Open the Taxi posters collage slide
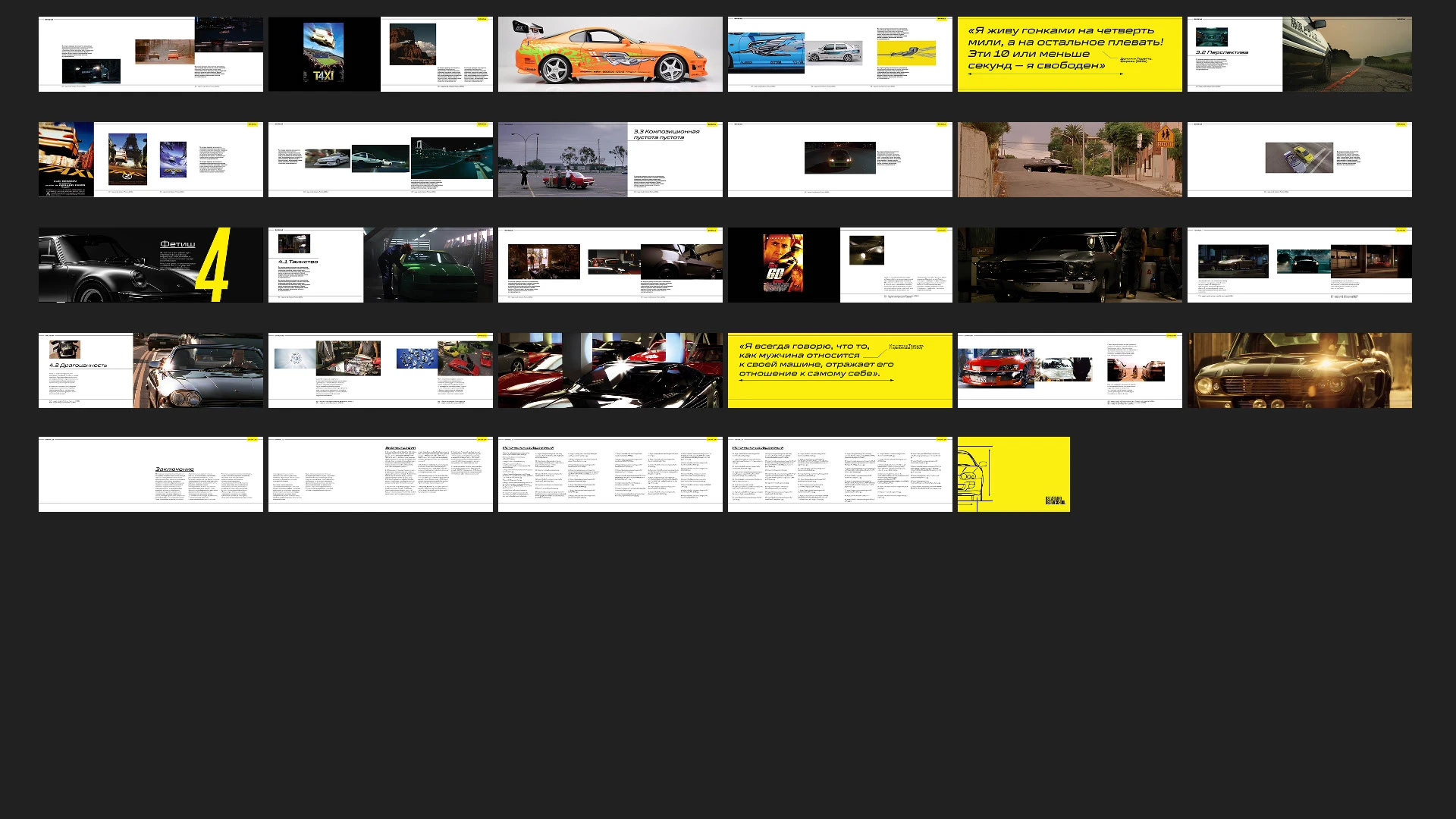This screenshot has height=819, width=1456. click(150, 159)
